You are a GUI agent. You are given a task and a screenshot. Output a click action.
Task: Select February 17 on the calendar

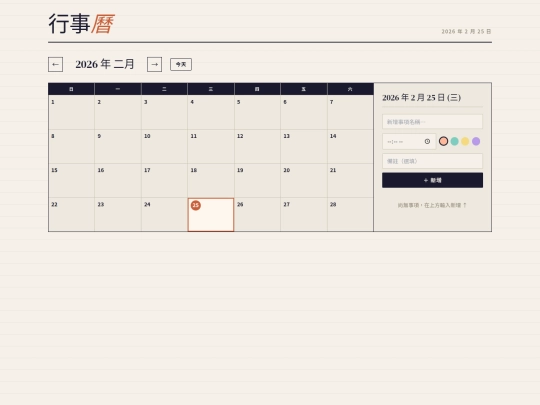(164, 180)
